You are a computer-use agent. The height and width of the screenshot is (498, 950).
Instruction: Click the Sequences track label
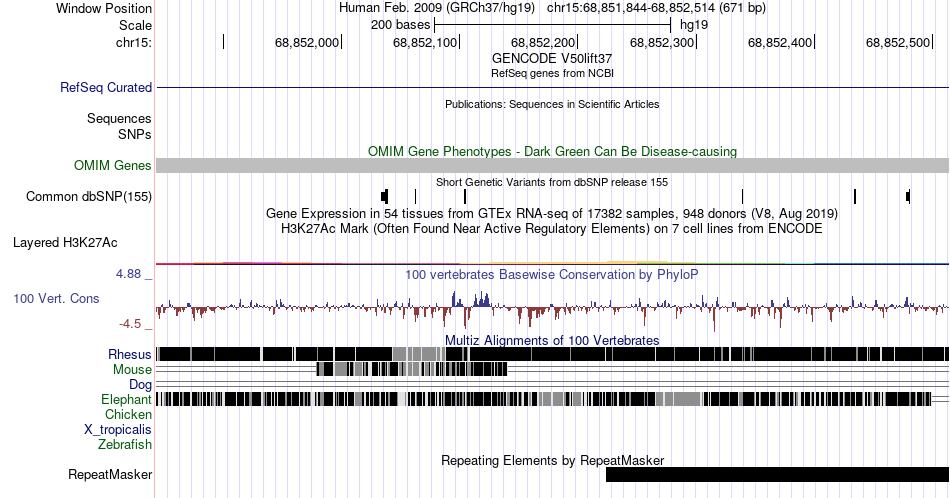click(119, 118)
